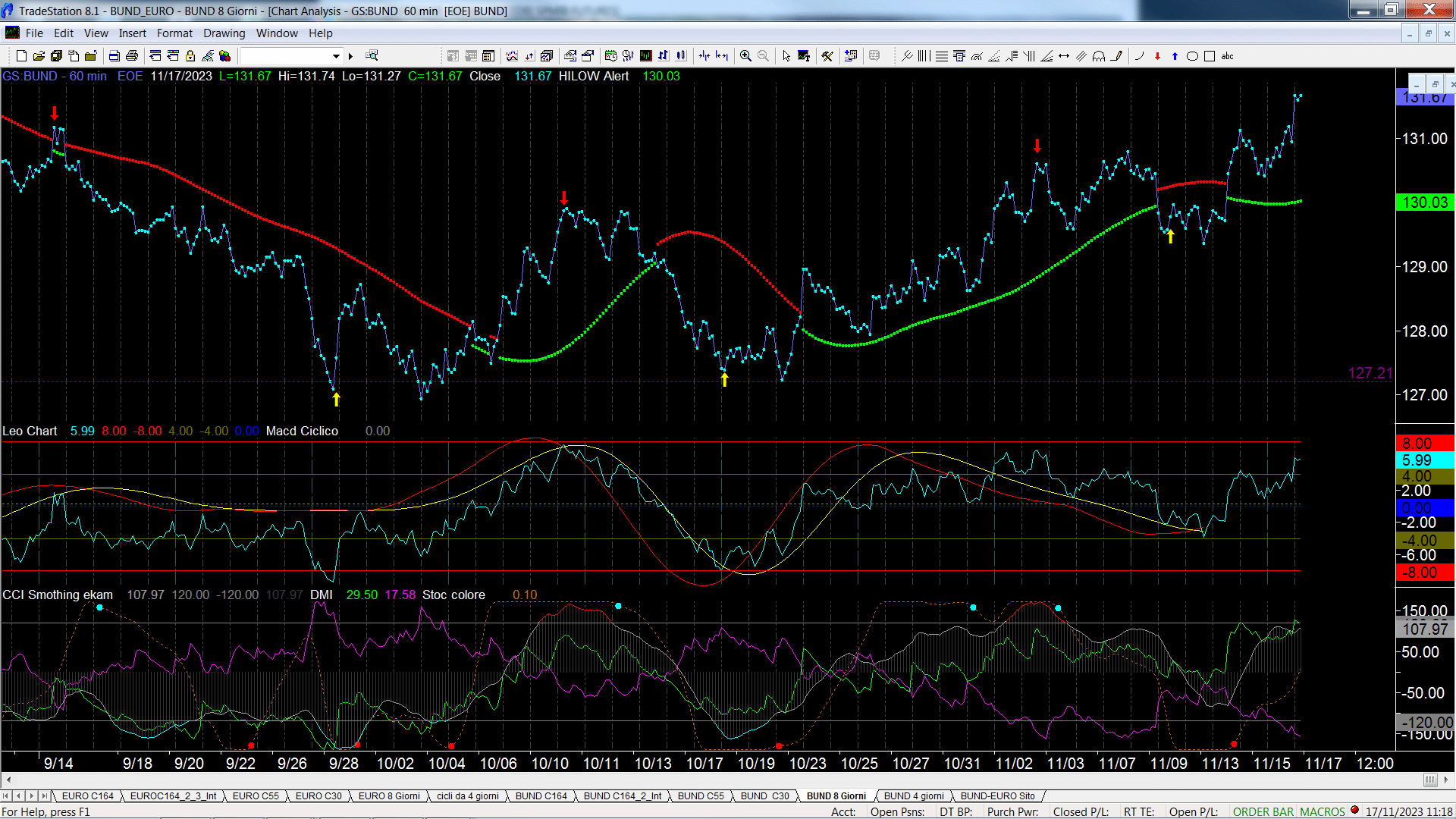The height and width of the screenshot is (819, 1456).
Task: Click the compress bar spacing icon
Action: coord(704,56)
